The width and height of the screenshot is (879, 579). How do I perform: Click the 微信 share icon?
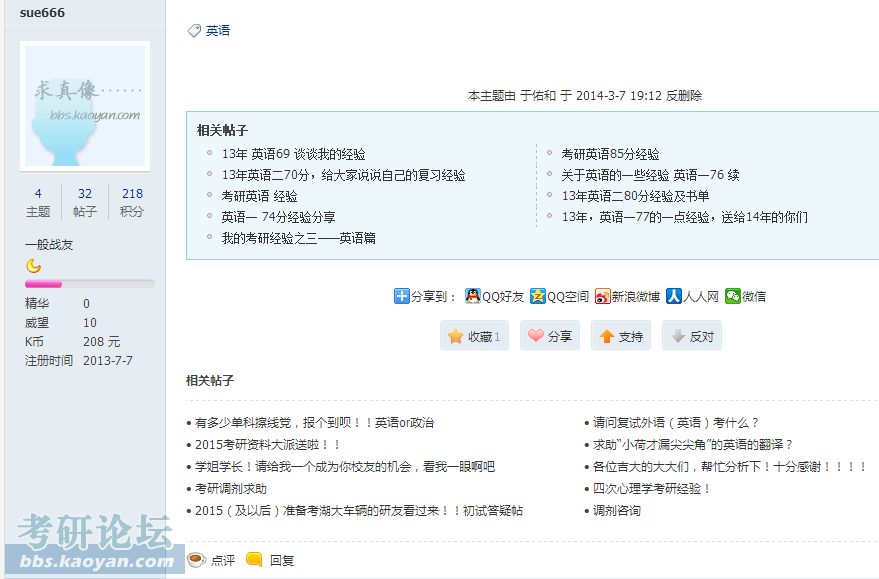pos(733,296)
